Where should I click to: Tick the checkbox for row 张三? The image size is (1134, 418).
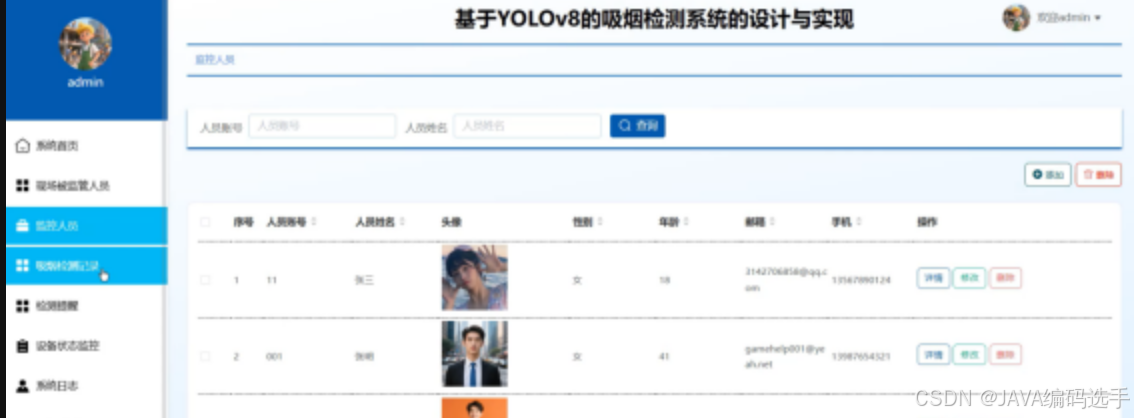pos(205,280)
